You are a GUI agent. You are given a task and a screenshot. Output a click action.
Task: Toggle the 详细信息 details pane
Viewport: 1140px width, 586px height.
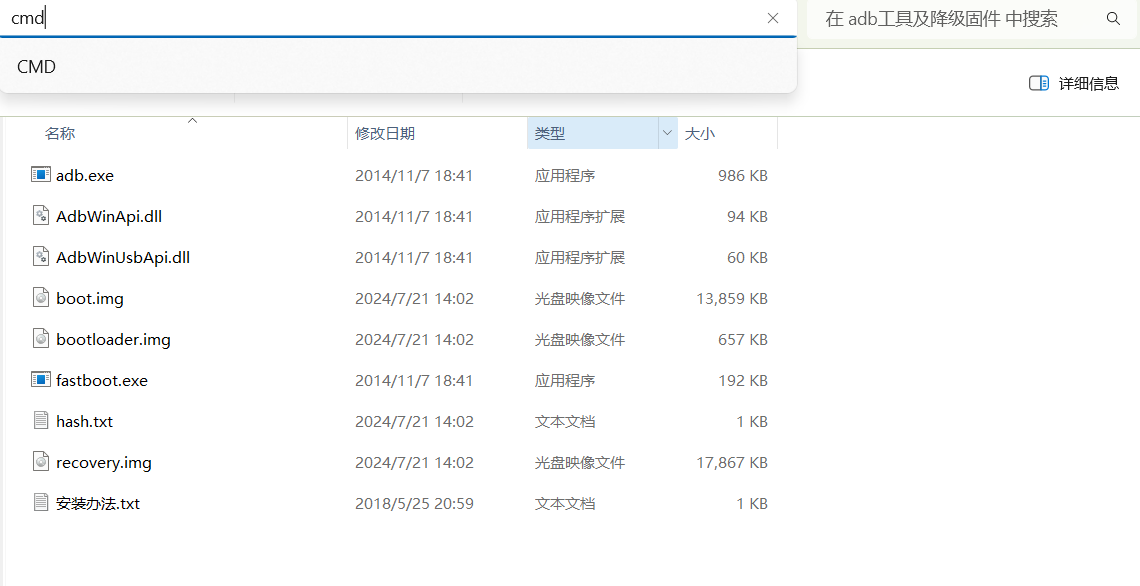pyautogui.click(x=1073, y=83)
